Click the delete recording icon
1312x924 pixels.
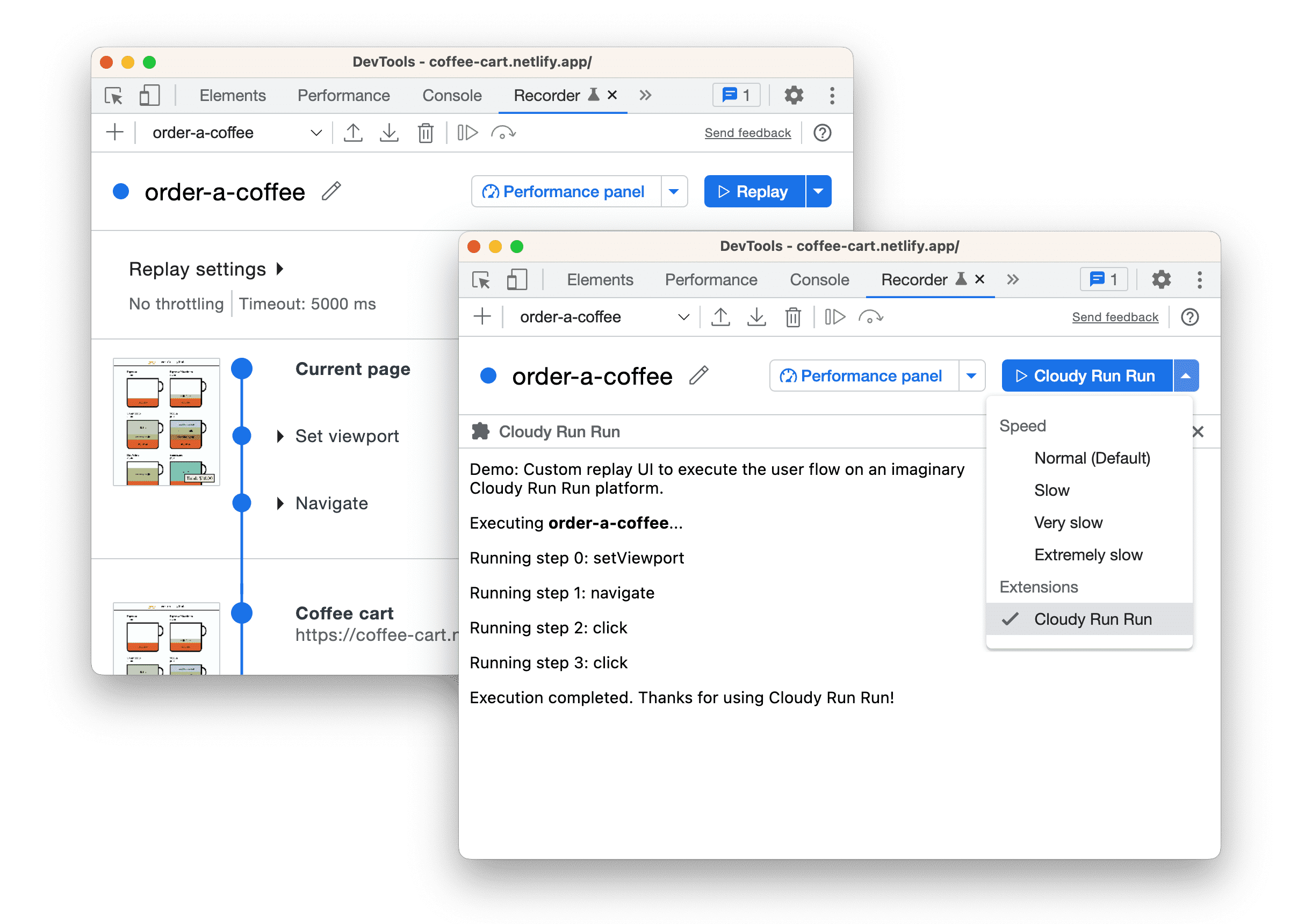point(424,132)
